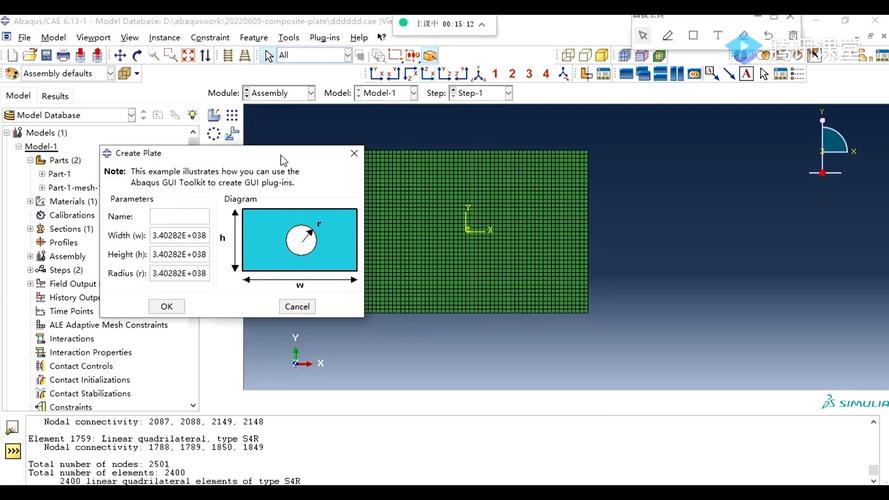This screenshot has height=500, width=889.
Task: Click the Linear Pattern tool
Action: coord(232,115)
